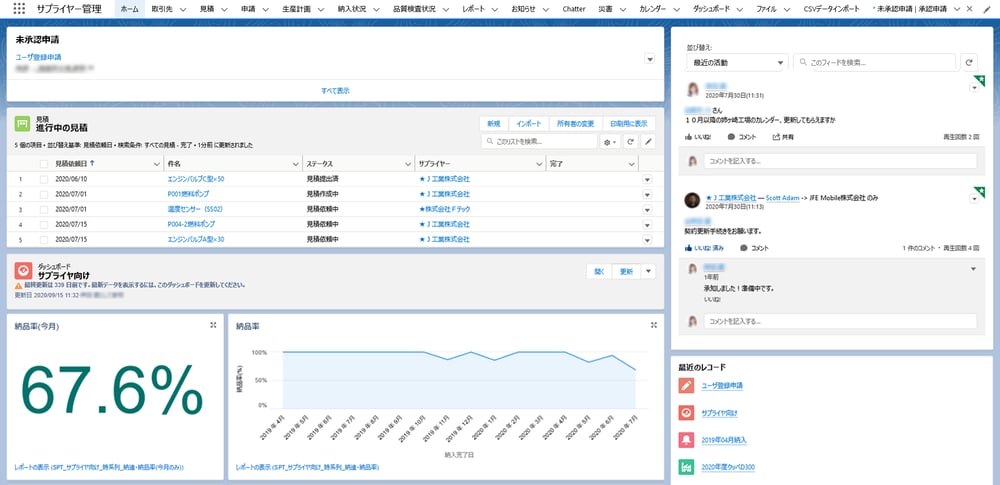
Task: Refresh the 進行中の見積 list view
Action: 630,142
